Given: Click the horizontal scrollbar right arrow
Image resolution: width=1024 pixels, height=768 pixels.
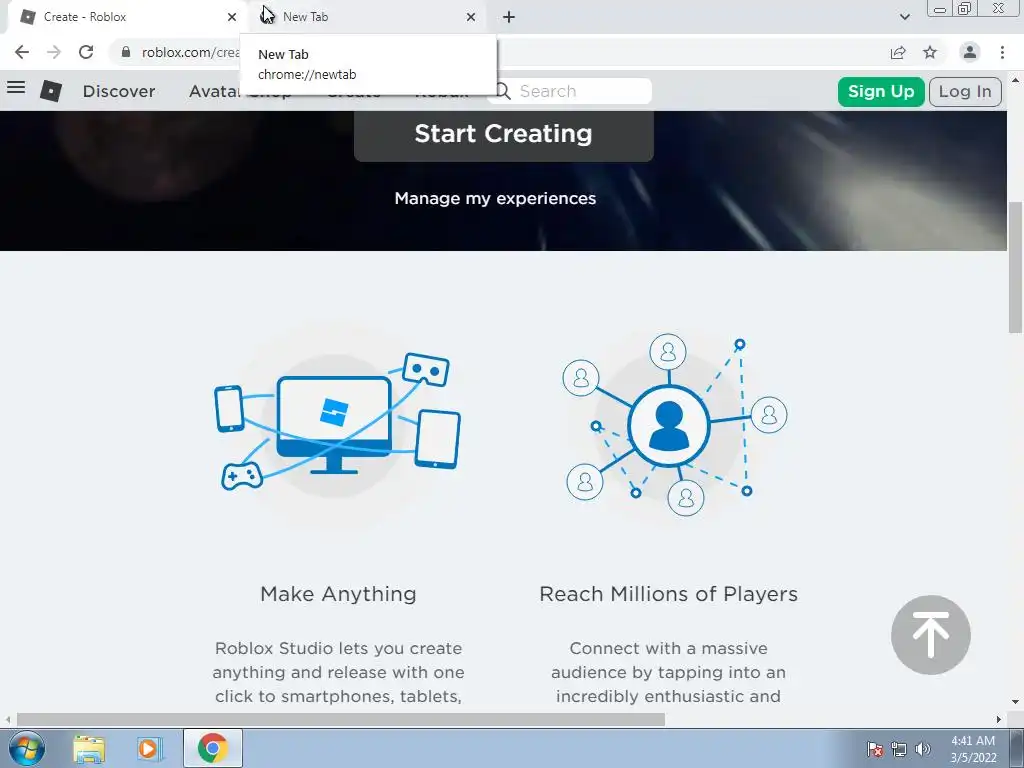Looking at the screenshot, I should coord(999,719).
